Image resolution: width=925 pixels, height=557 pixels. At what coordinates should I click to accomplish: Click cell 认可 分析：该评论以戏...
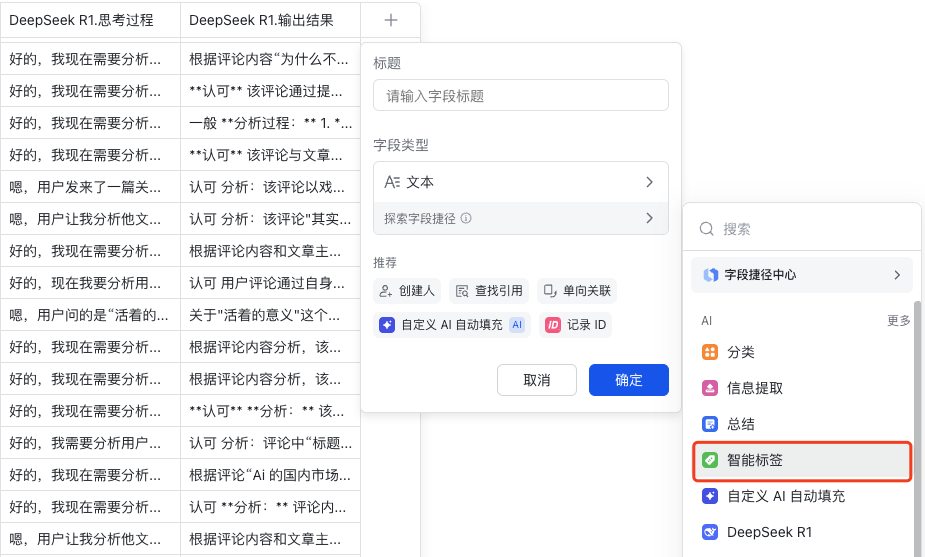[x=270, y=187]
